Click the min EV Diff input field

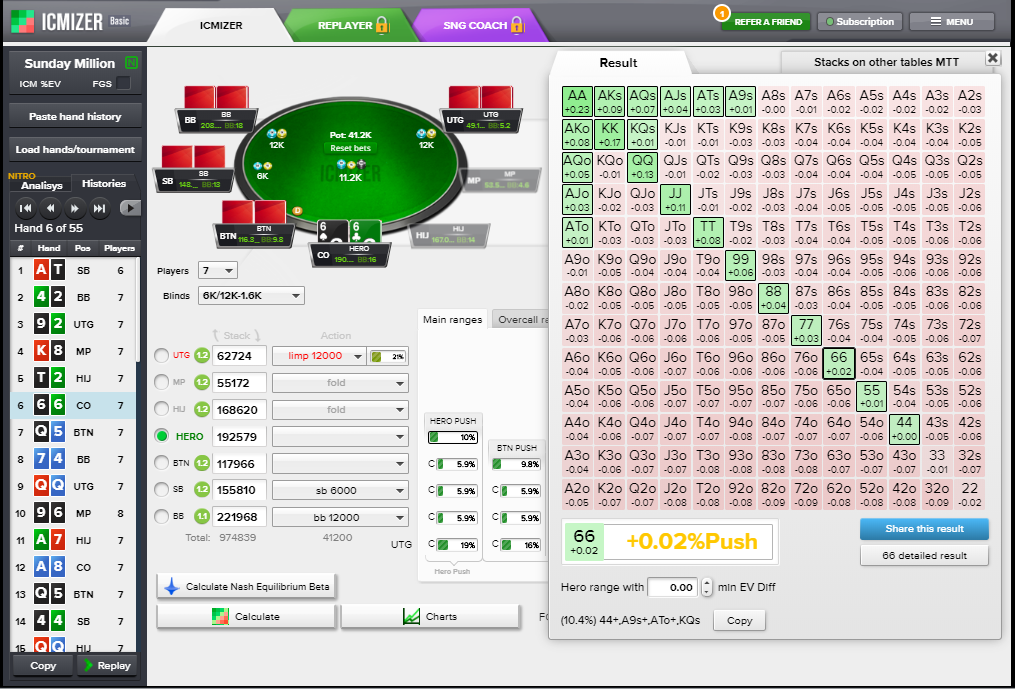[x=673, y=587]
